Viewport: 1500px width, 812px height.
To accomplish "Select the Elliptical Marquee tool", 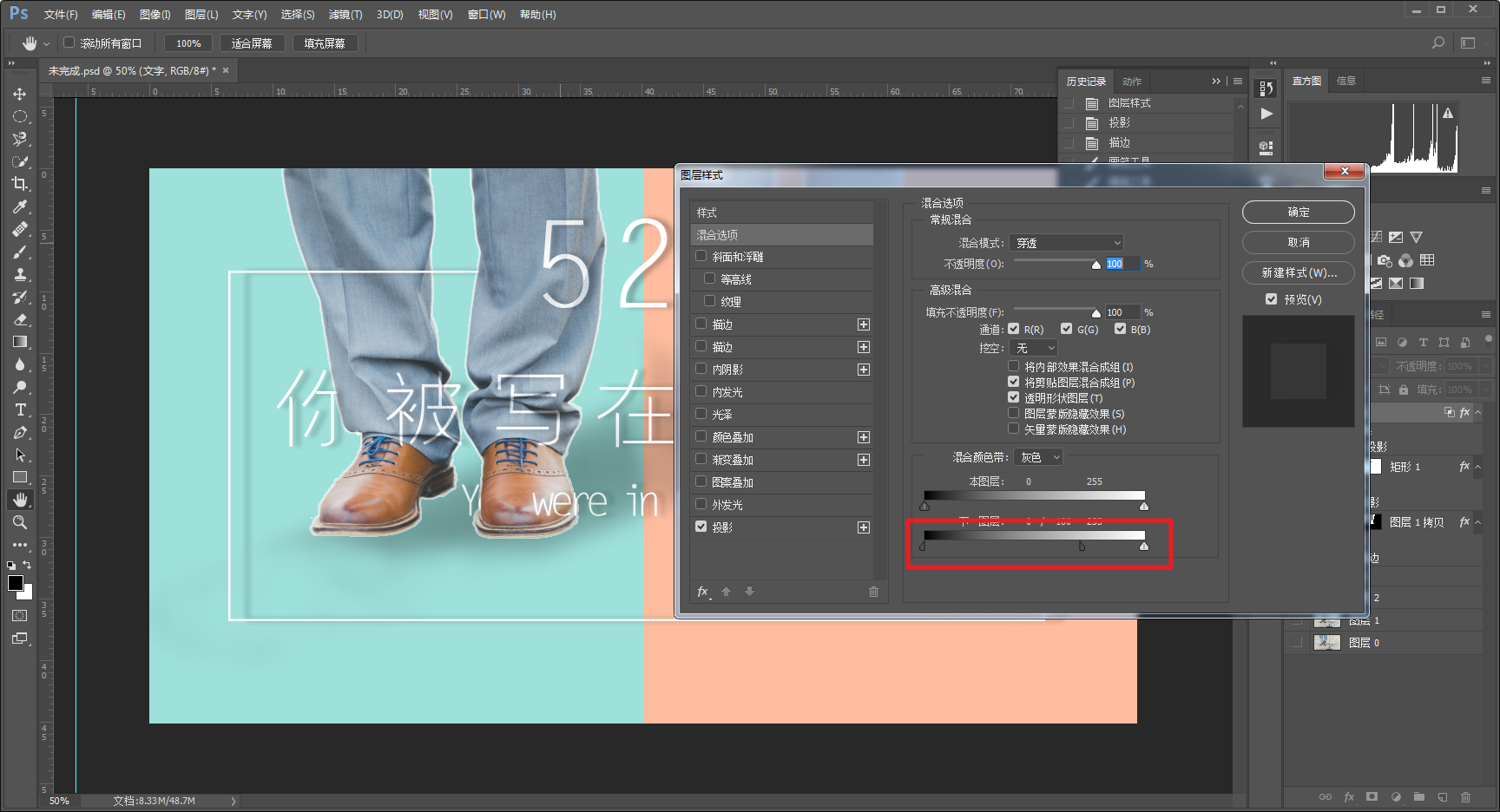I will click(19, 116).
